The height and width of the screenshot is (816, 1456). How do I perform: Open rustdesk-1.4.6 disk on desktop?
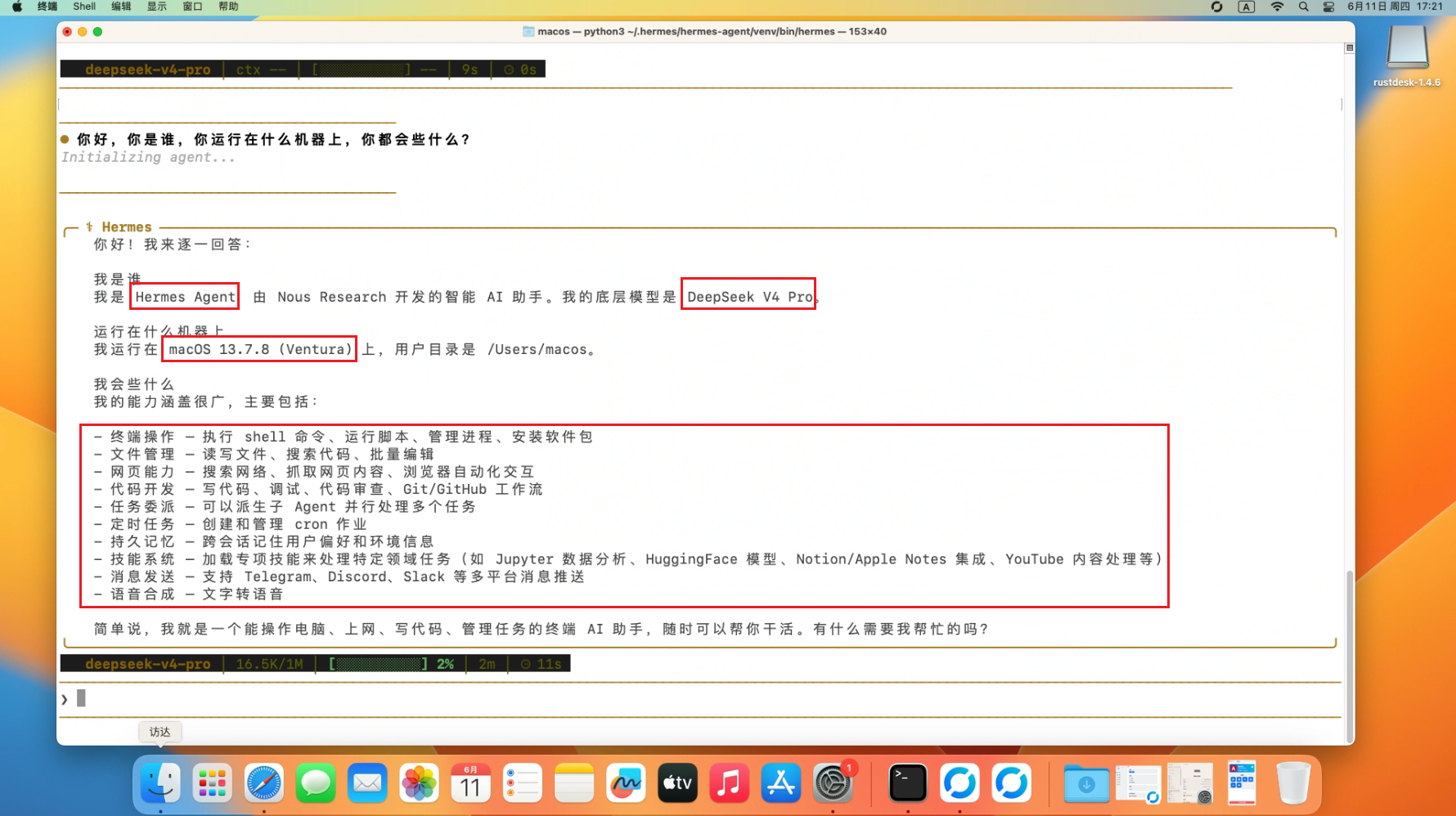click(x=1407, y=55)
